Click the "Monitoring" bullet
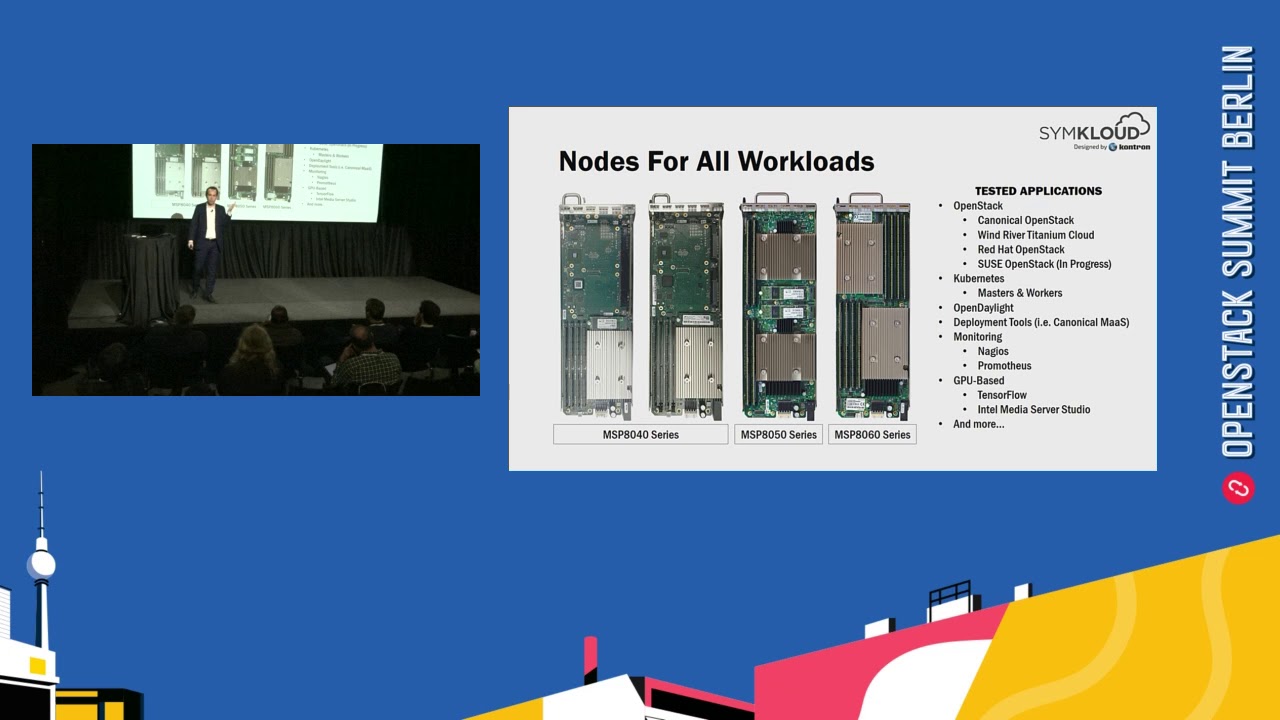 point(978,337)
